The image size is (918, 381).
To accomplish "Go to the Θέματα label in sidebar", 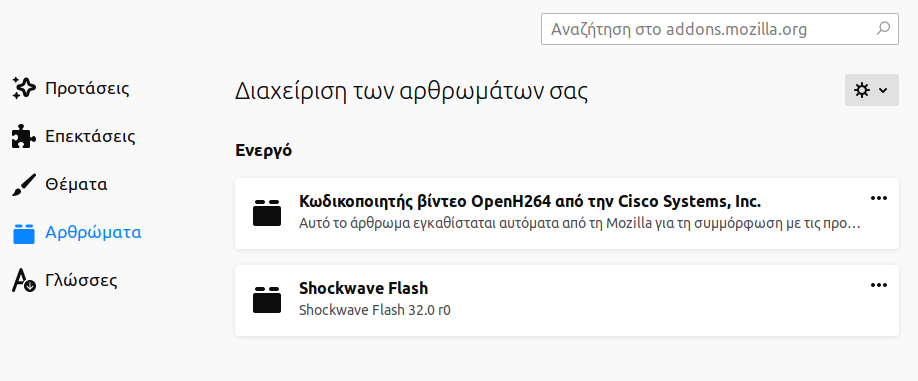I will point(76,185).
